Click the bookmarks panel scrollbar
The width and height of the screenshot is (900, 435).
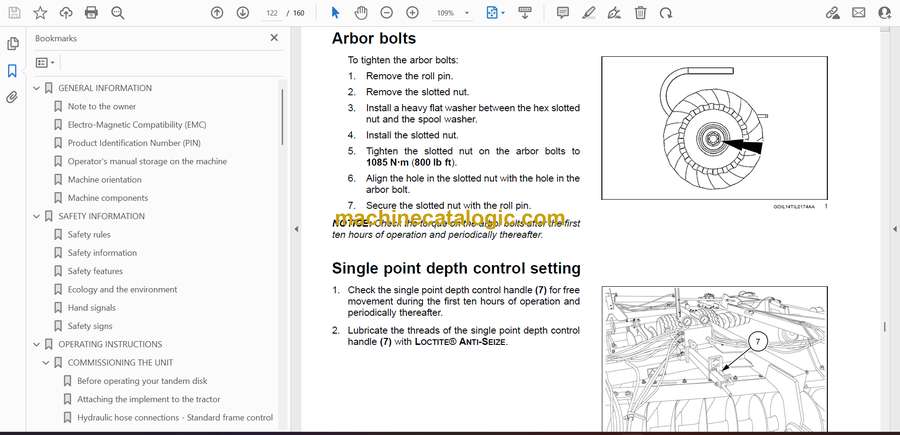coord(282,118)
